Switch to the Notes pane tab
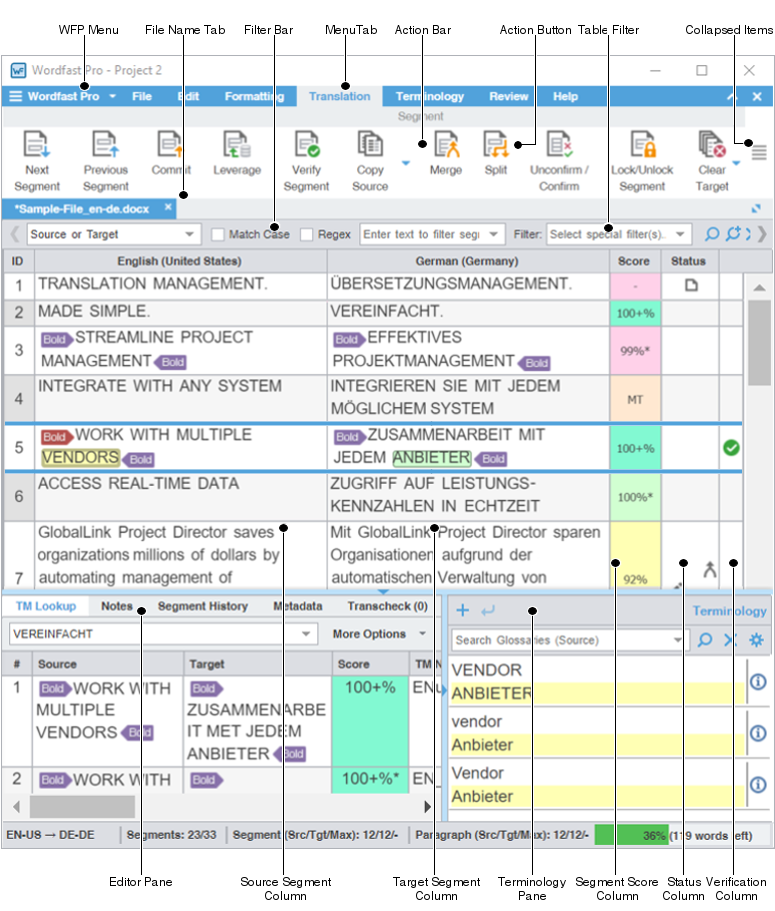 117,606
